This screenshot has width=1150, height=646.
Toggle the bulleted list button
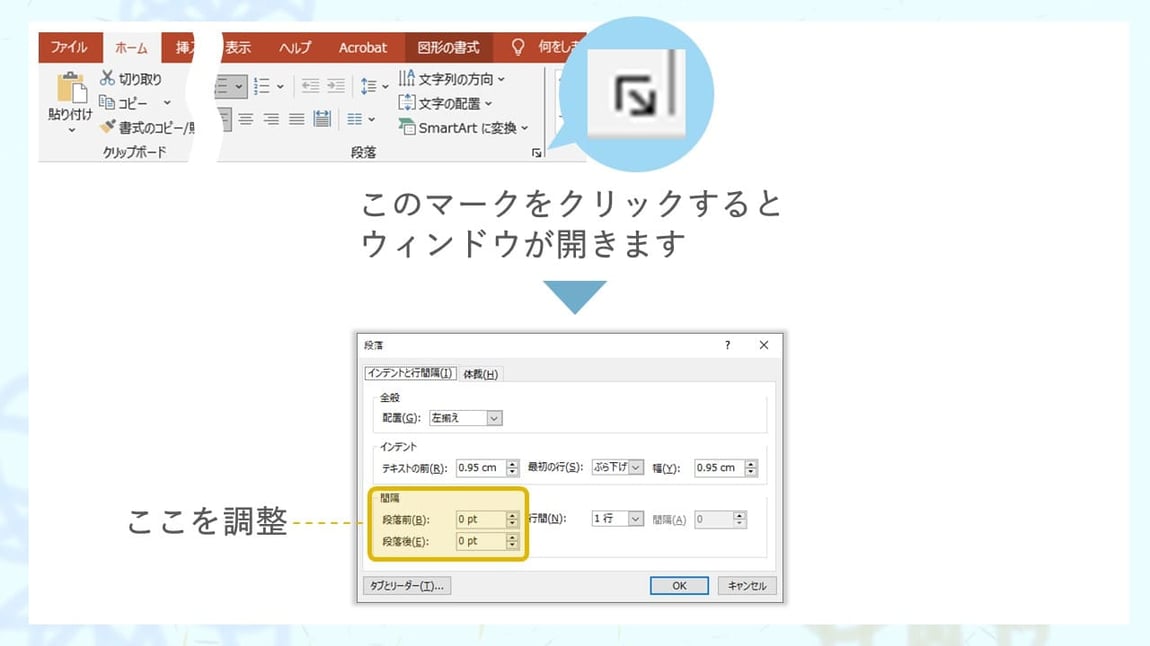[224, 84]
